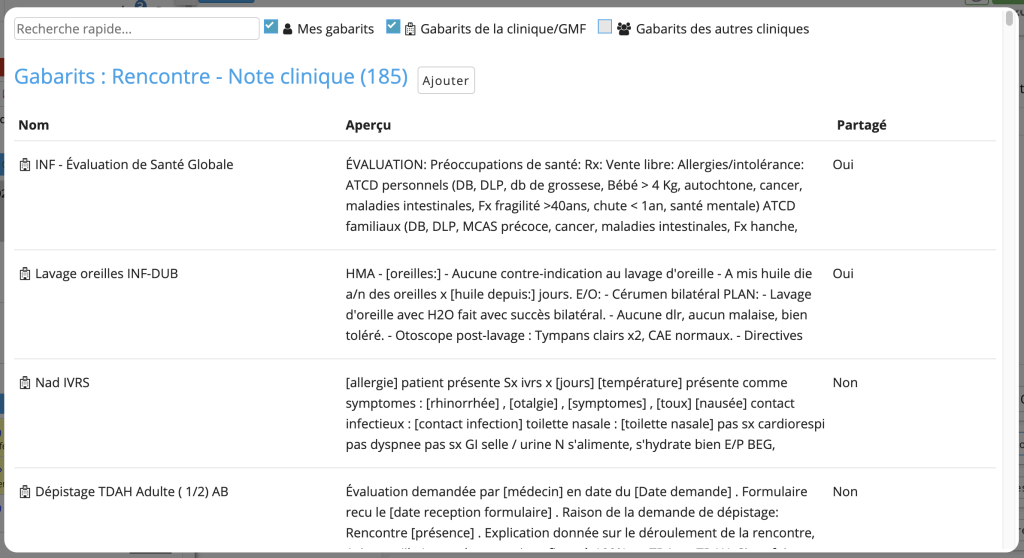Uncheck the Mes gabarits checkbox
This screenshot has height=558, width=1024.
pyautogui.click(x=271, y=27)
